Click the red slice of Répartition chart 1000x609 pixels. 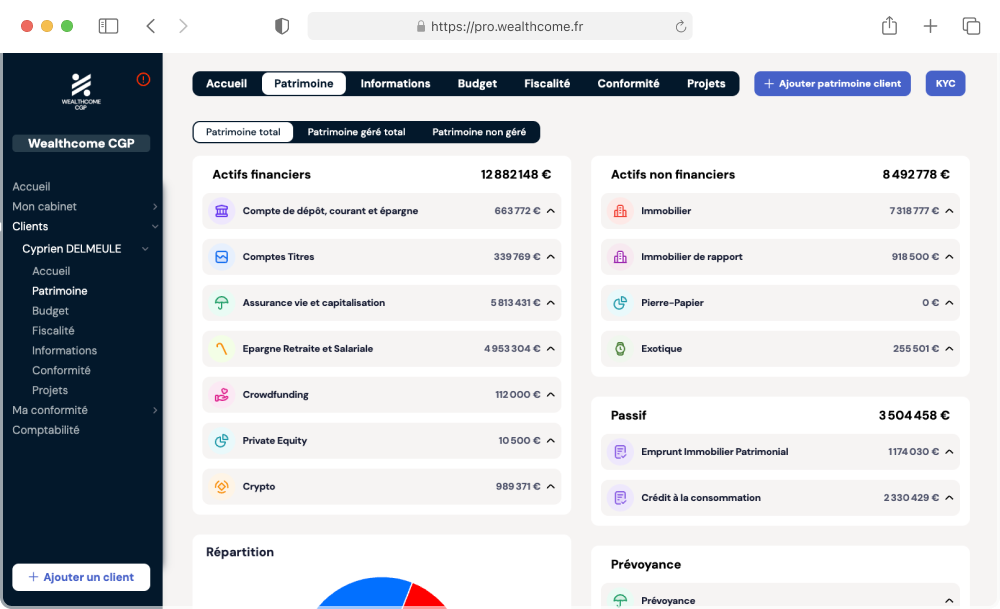(x=423, y=598)
